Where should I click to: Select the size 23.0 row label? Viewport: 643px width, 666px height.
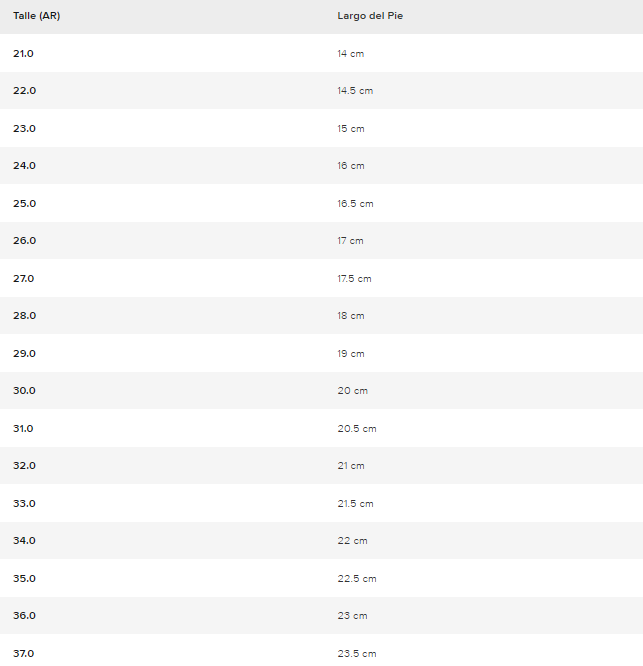point(24,128)
